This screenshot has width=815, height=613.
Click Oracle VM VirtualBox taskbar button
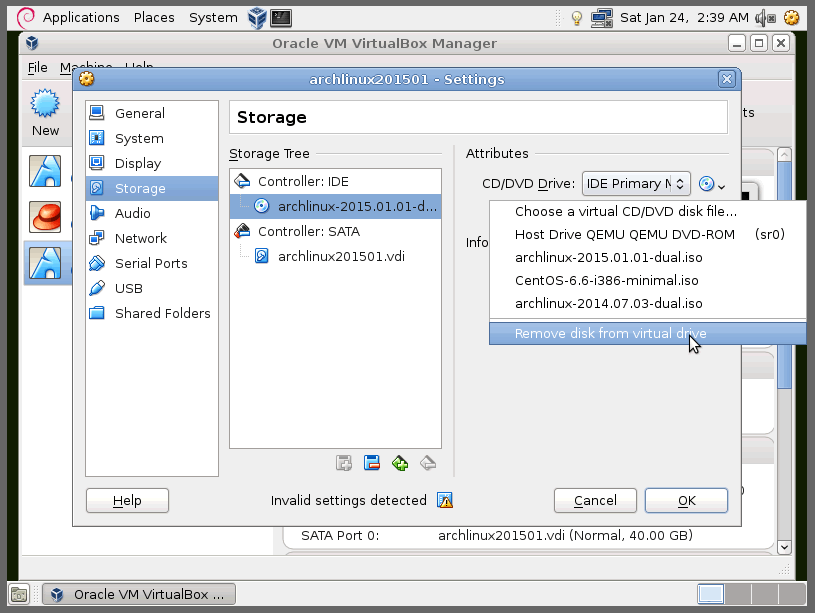(139, 594)
